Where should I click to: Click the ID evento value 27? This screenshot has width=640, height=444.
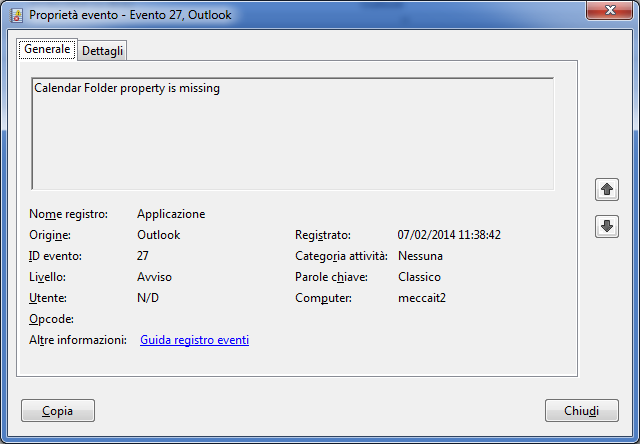coord(142,256)
